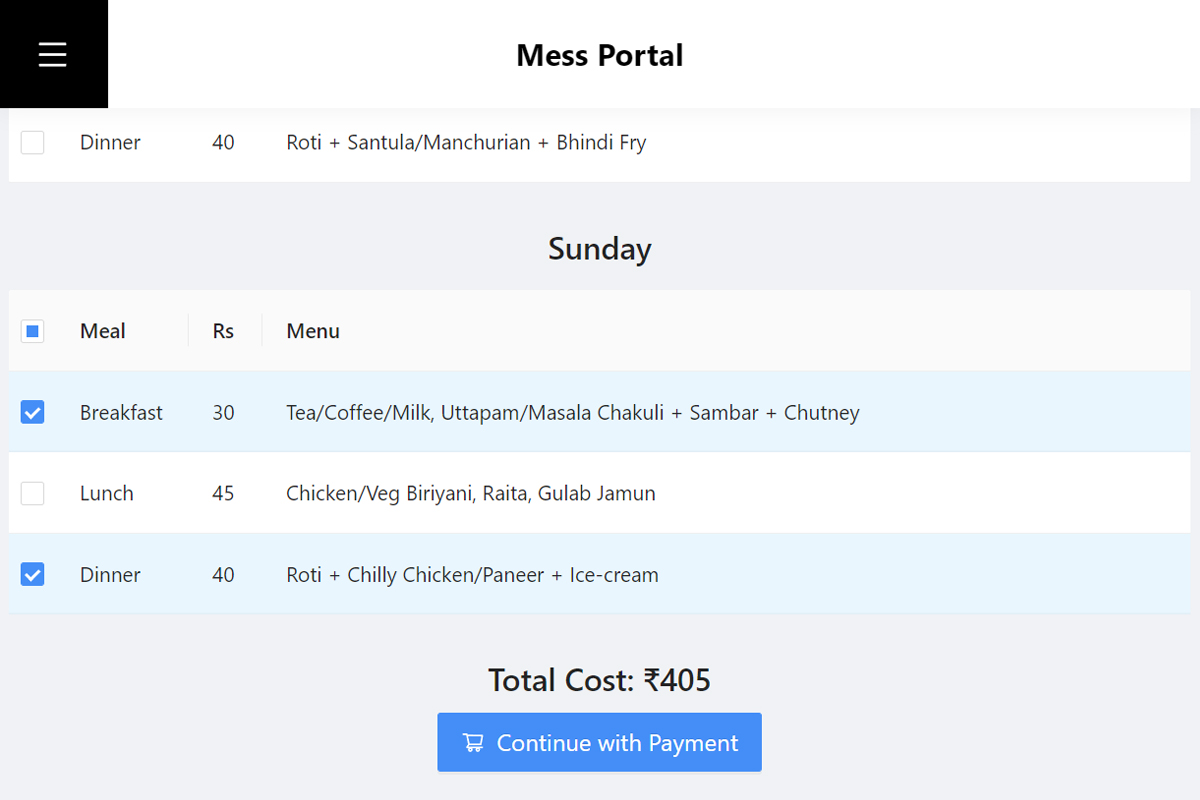Check the top Dinner row checkbox
The width and height of the screenshot is (1200, 800).
coord(33,143)
